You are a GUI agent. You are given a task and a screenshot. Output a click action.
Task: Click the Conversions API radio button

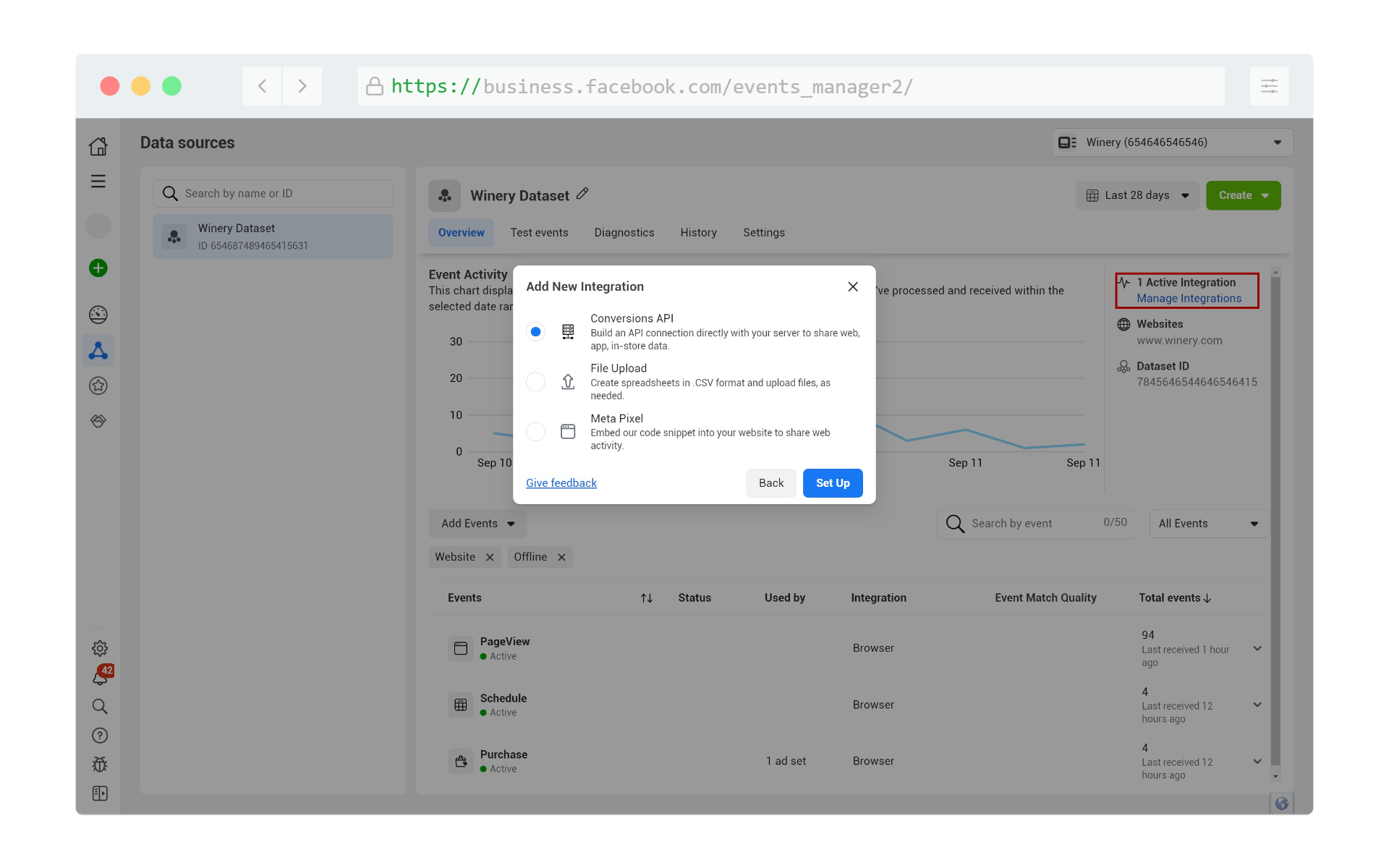click(x=536, y=331)
